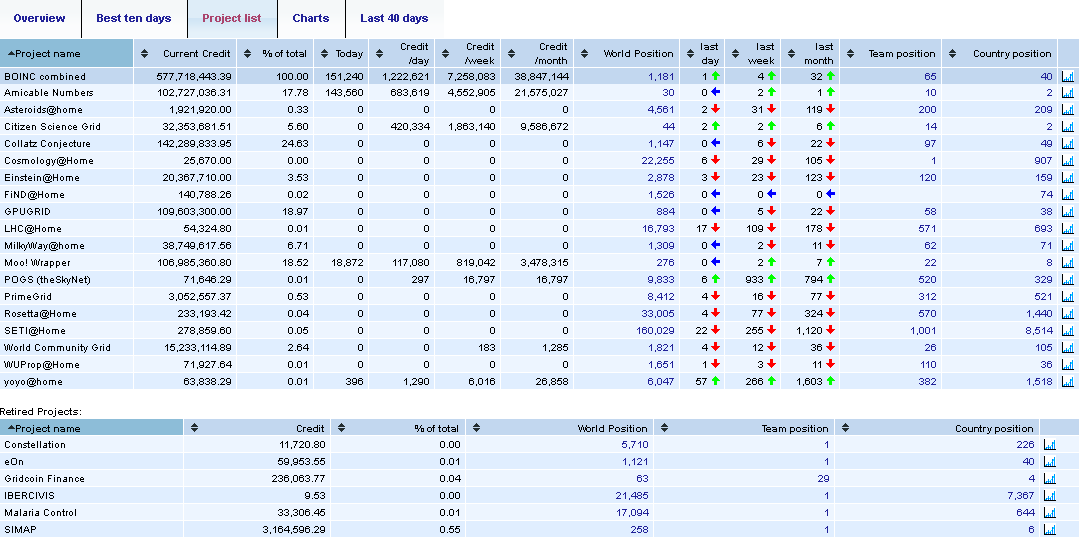Switch to the Overview tab
This screenshot has width=1079, height=538.
39,19
